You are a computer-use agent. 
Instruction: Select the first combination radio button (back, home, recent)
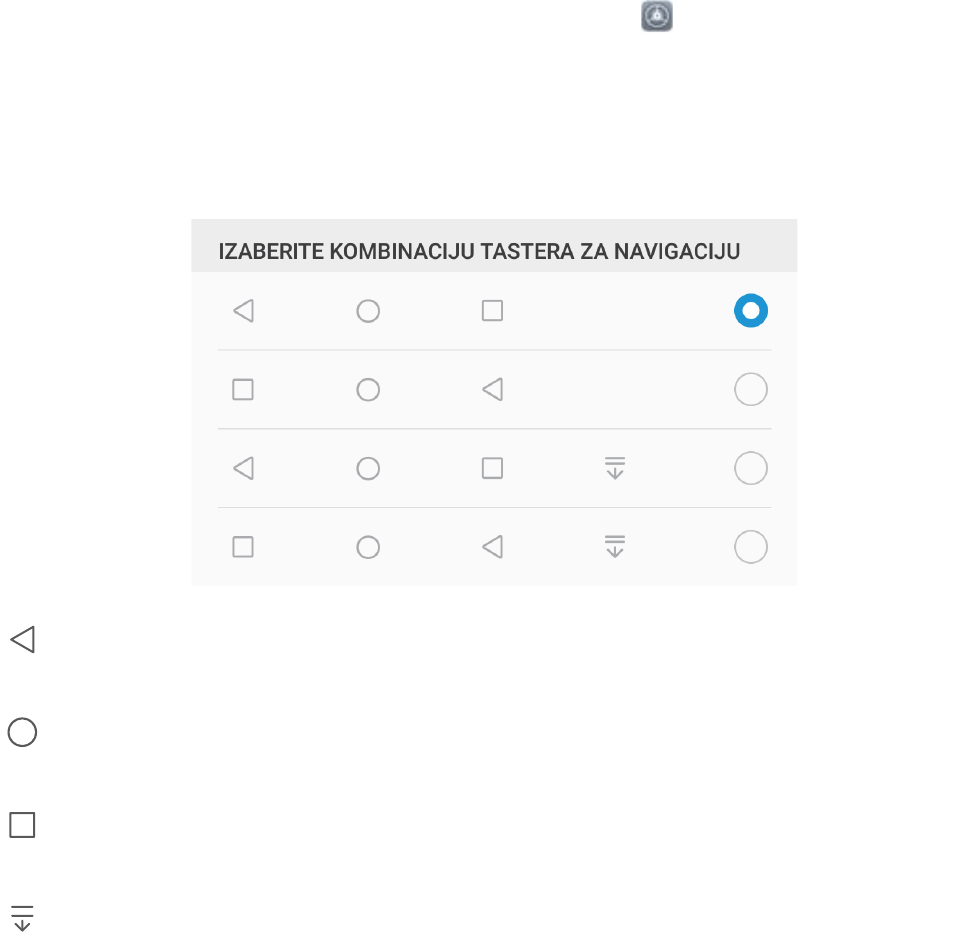[x=750, y=311]
